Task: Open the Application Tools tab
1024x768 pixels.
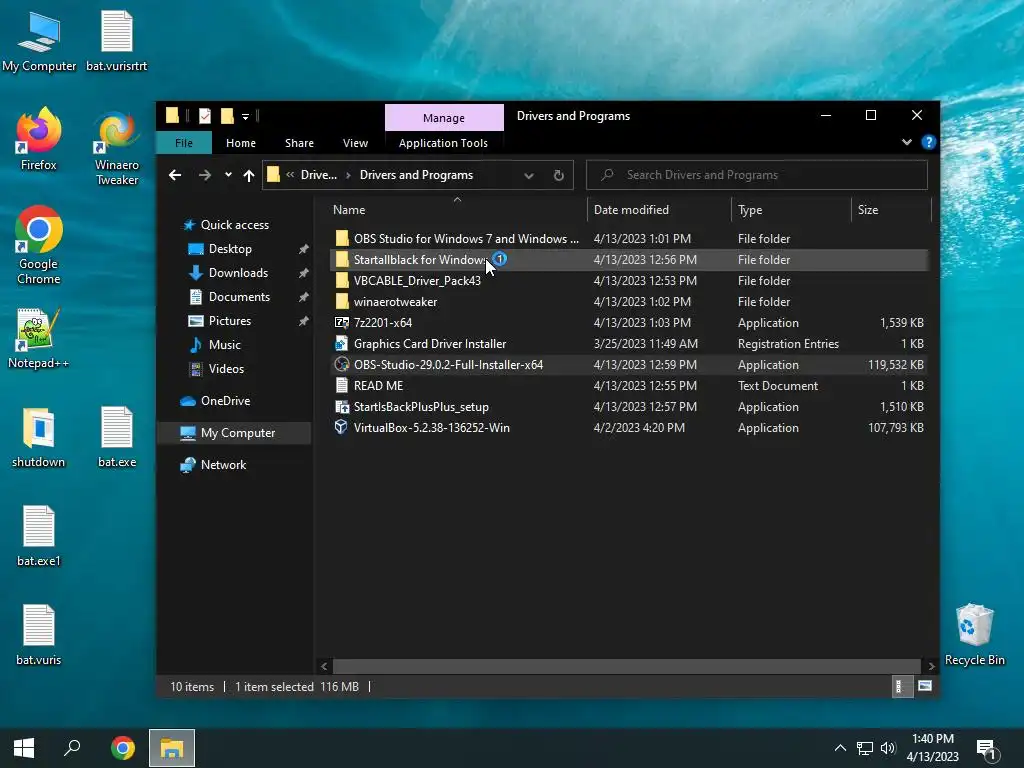Action: click(x=443, y=143)
